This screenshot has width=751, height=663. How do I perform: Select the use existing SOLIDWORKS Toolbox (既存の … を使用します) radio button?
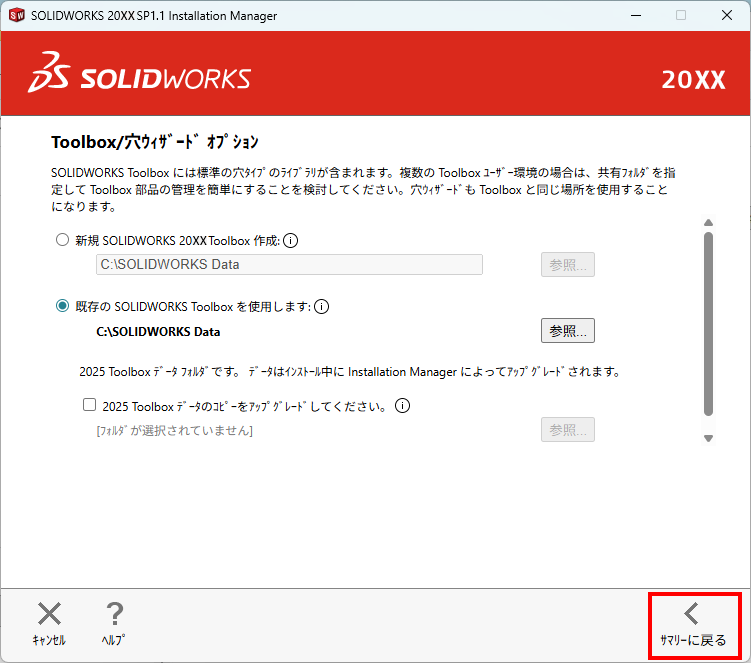[x=62, y=306]
